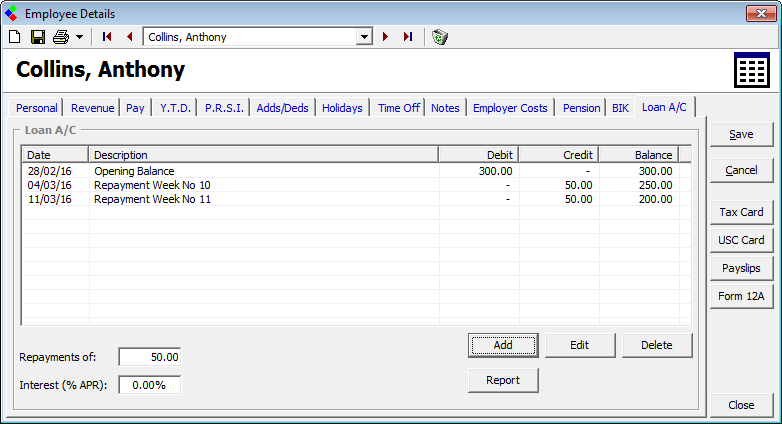
Task: Click the New record icon
Action: click(14, 37)
